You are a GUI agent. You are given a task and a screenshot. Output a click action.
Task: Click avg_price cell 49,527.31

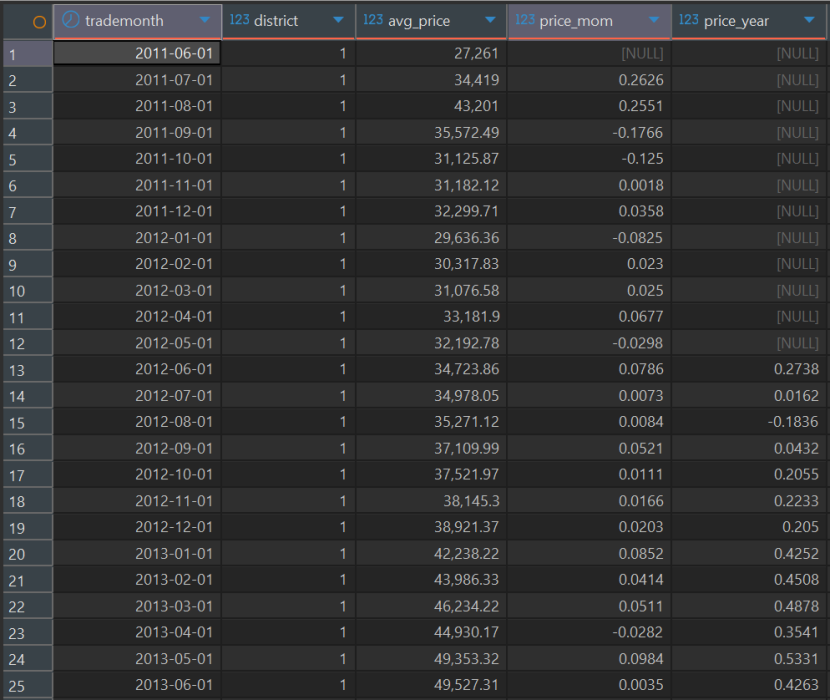(x=431, y=685)
